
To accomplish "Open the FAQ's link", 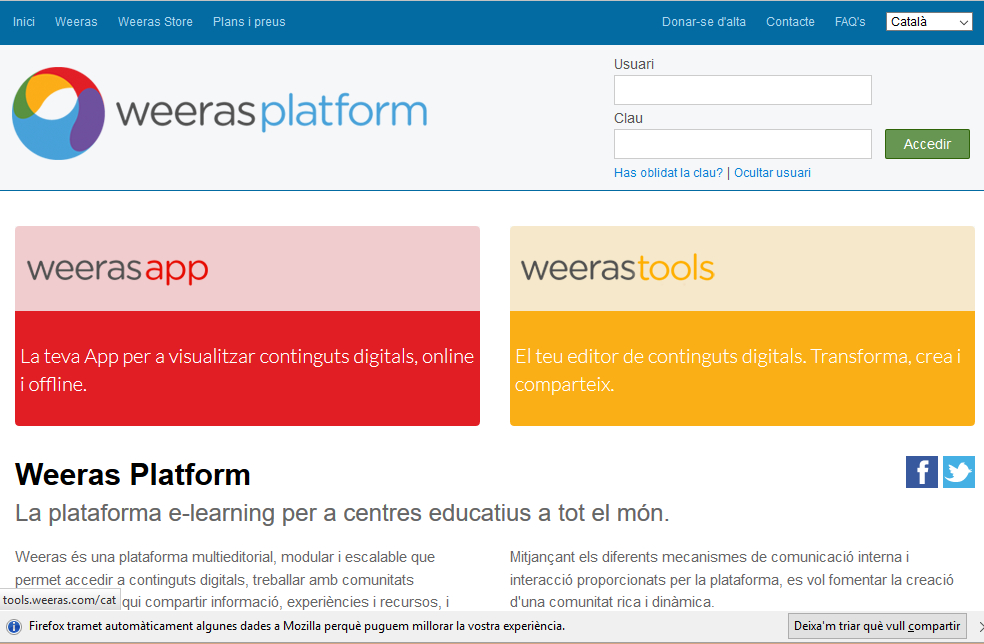I will 850,22.
